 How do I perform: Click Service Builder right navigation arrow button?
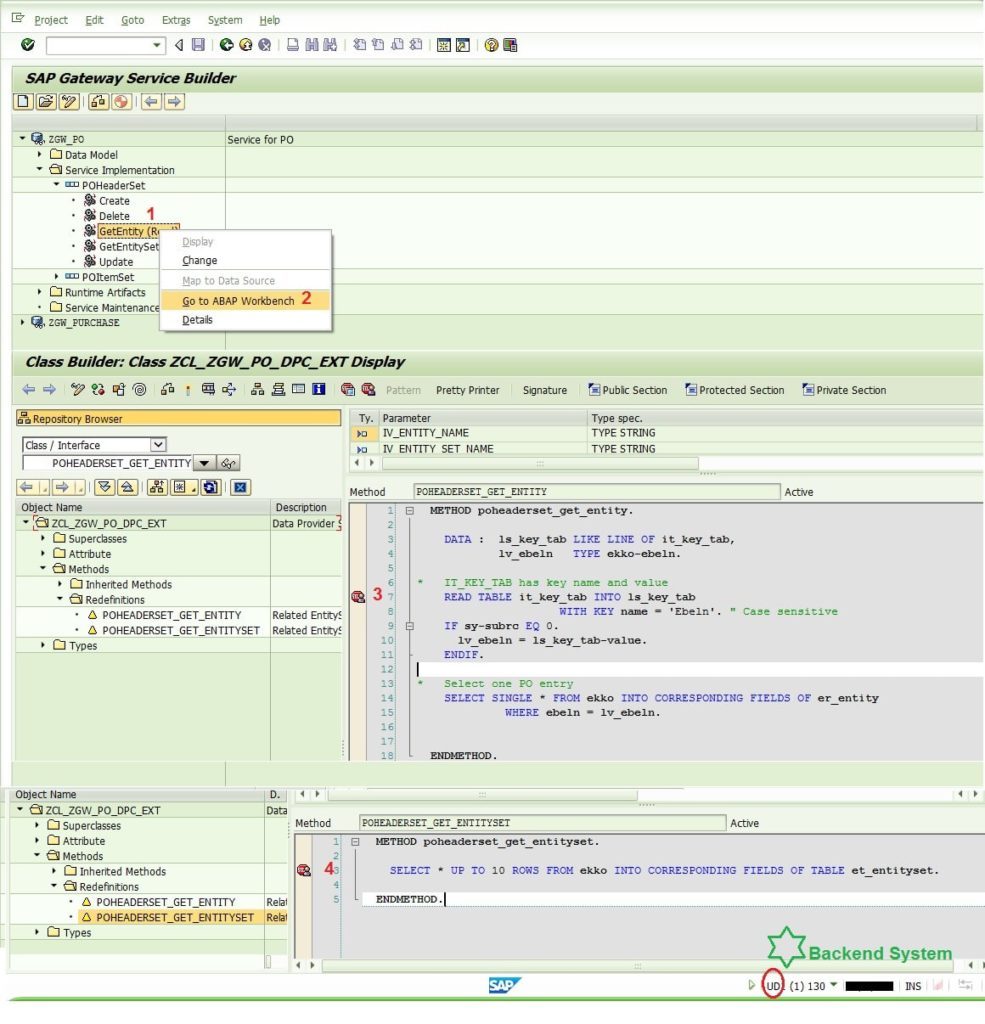coord(174,101)
